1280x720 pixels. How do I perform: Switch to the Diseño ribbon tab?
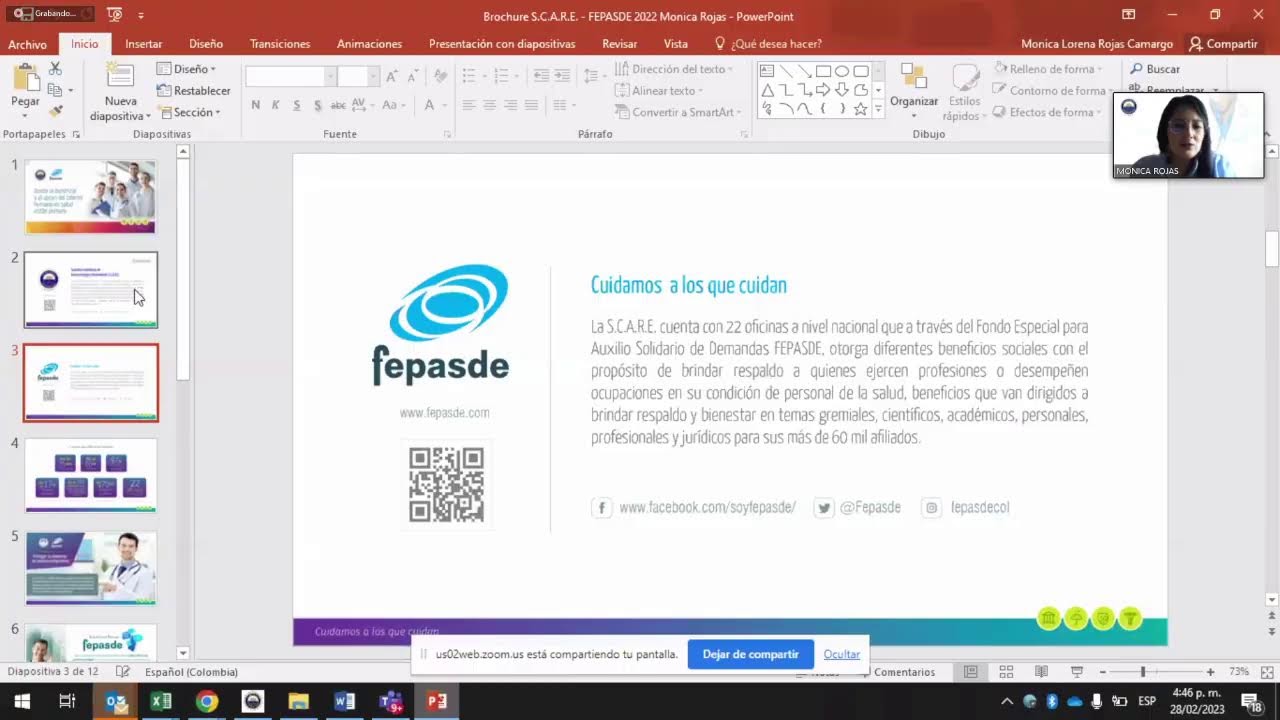coord(206,44)
